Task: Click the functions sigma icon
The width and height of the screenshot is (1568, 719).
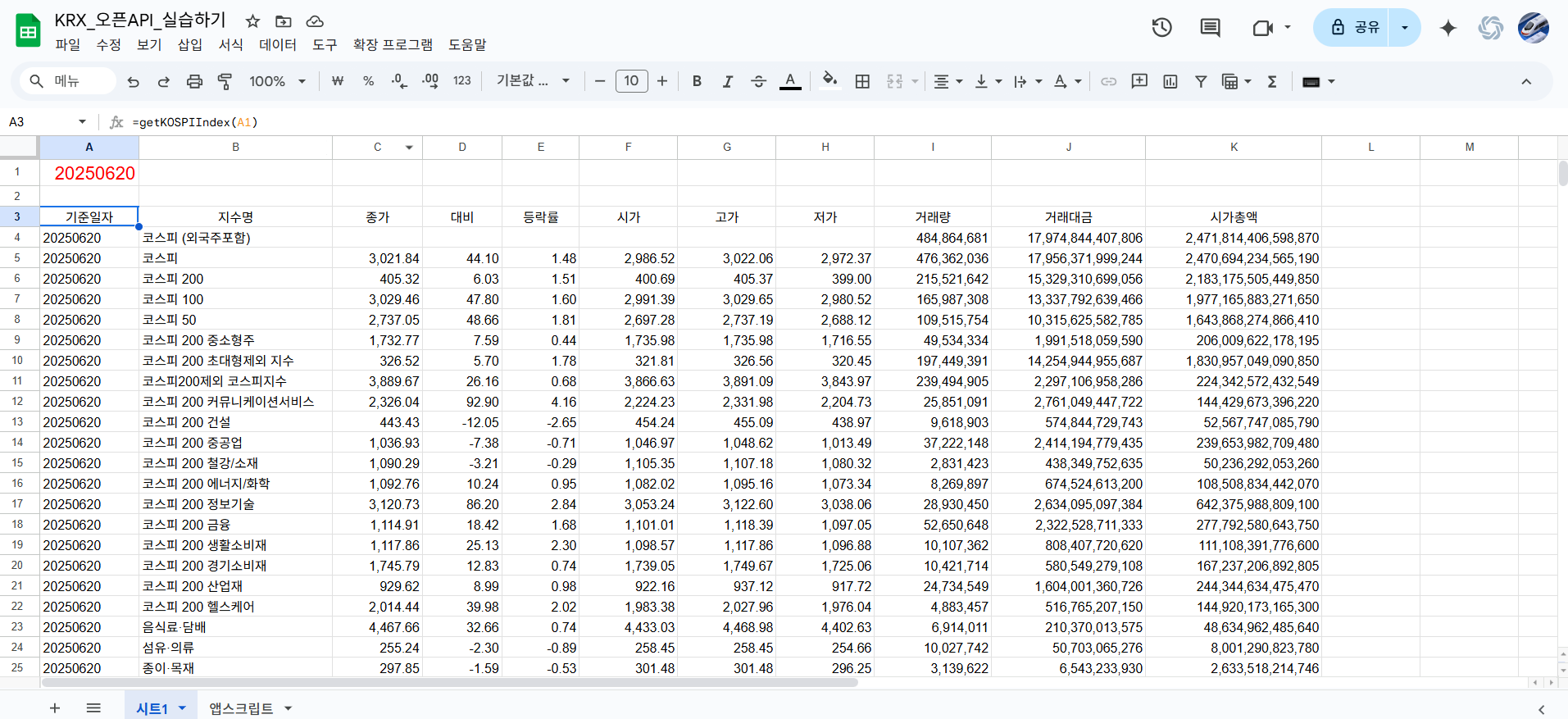Action: point(1272,81)
